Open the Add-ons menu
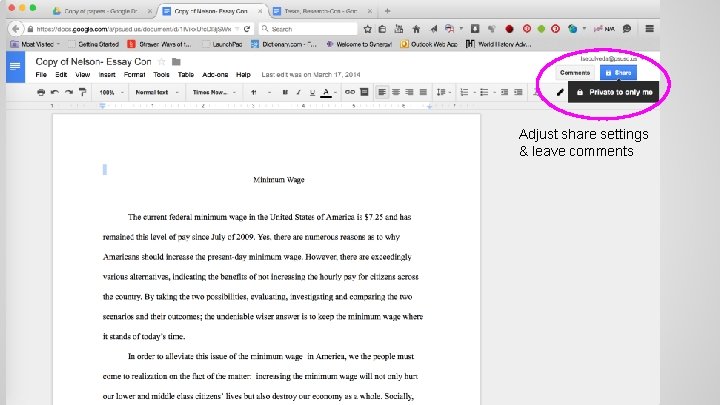Image resolution: width=720 pixels, height=405 pixels. click(x=215, y=74)
